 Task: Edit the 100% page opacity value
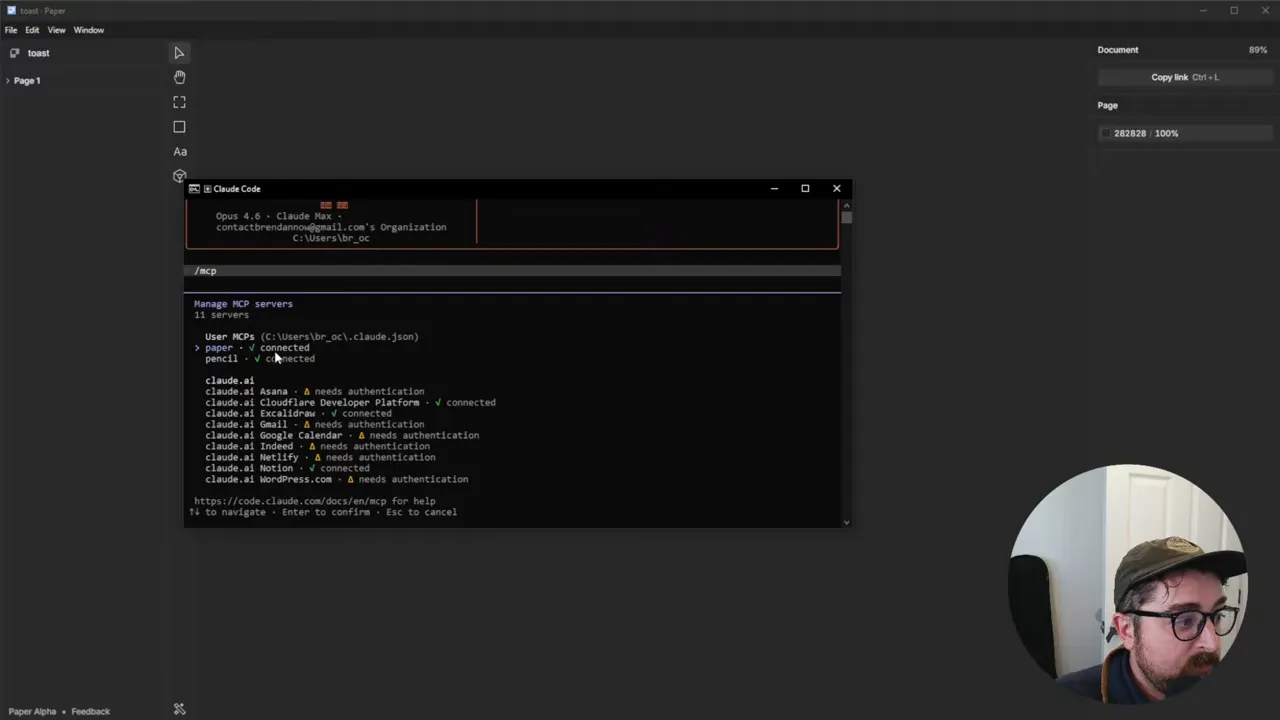pos(1166,133)
